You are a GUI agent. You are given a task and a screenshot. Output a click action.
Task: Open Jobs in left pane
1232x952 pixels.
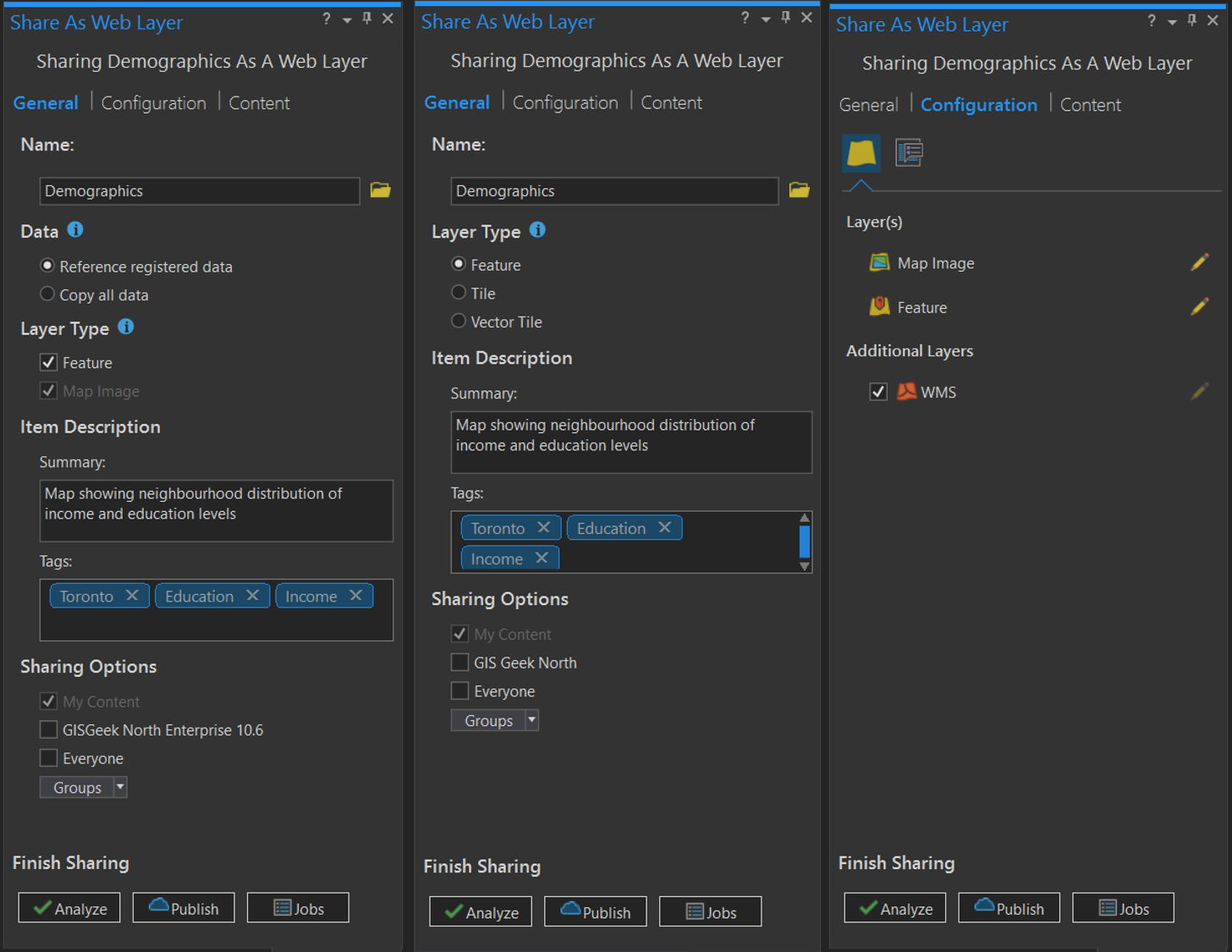(x=298, y=908)
